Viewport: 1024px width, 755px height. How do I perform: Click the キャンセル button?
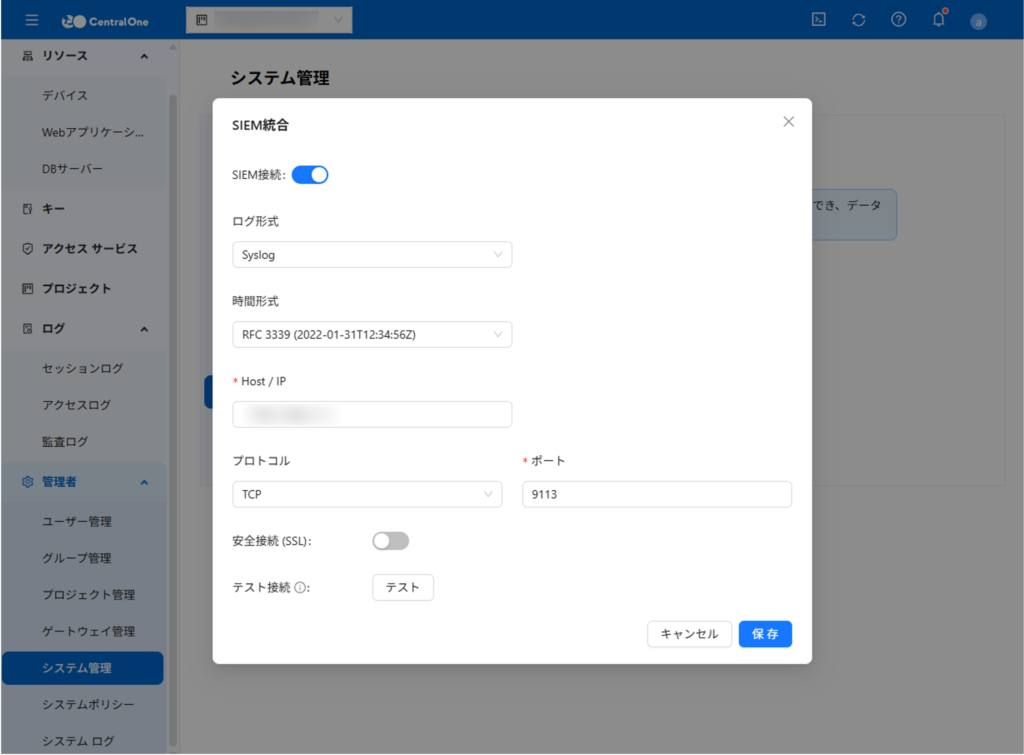click(x=689, y=634)
